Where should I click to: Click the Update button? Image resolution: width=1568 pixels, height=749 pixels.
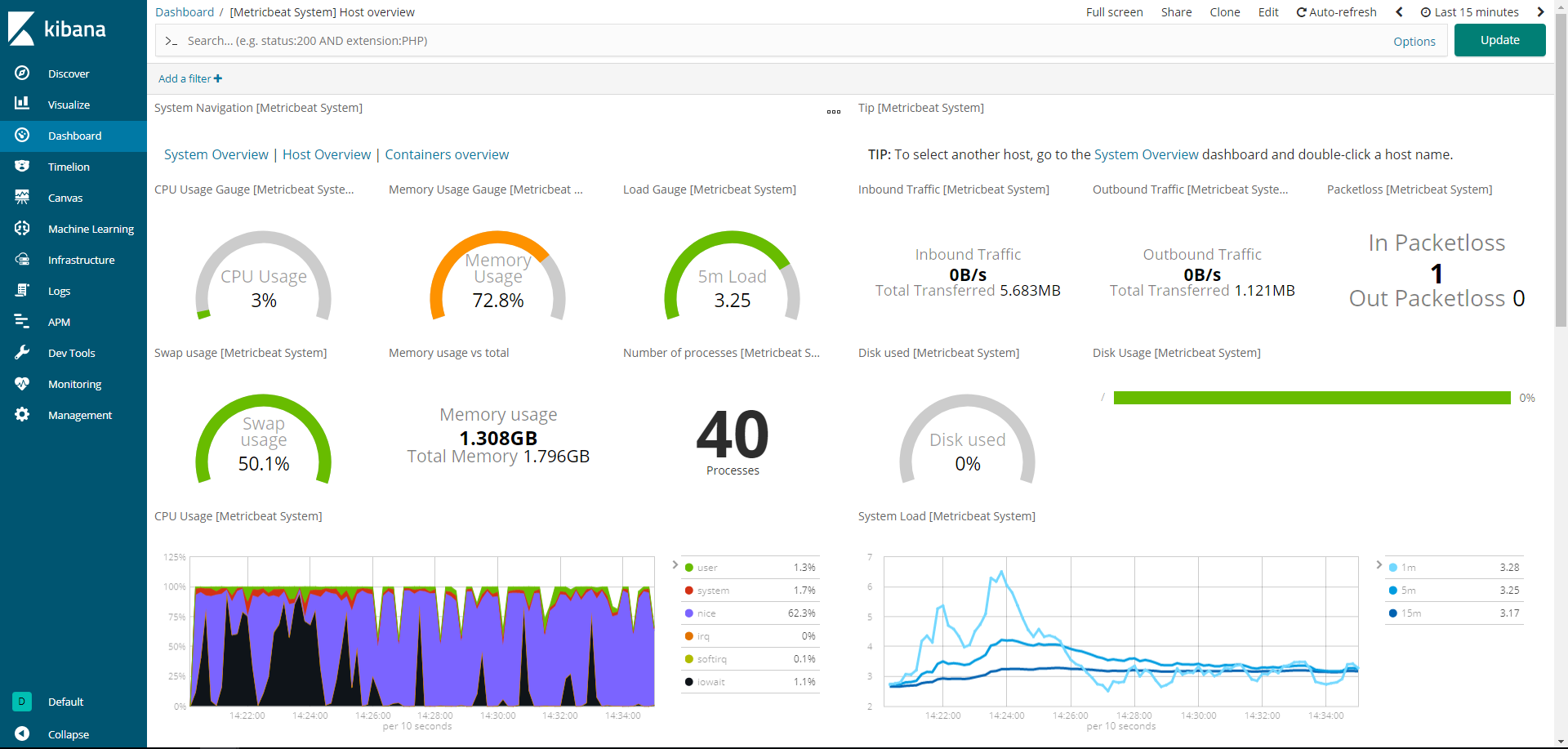pos(1499,40)
